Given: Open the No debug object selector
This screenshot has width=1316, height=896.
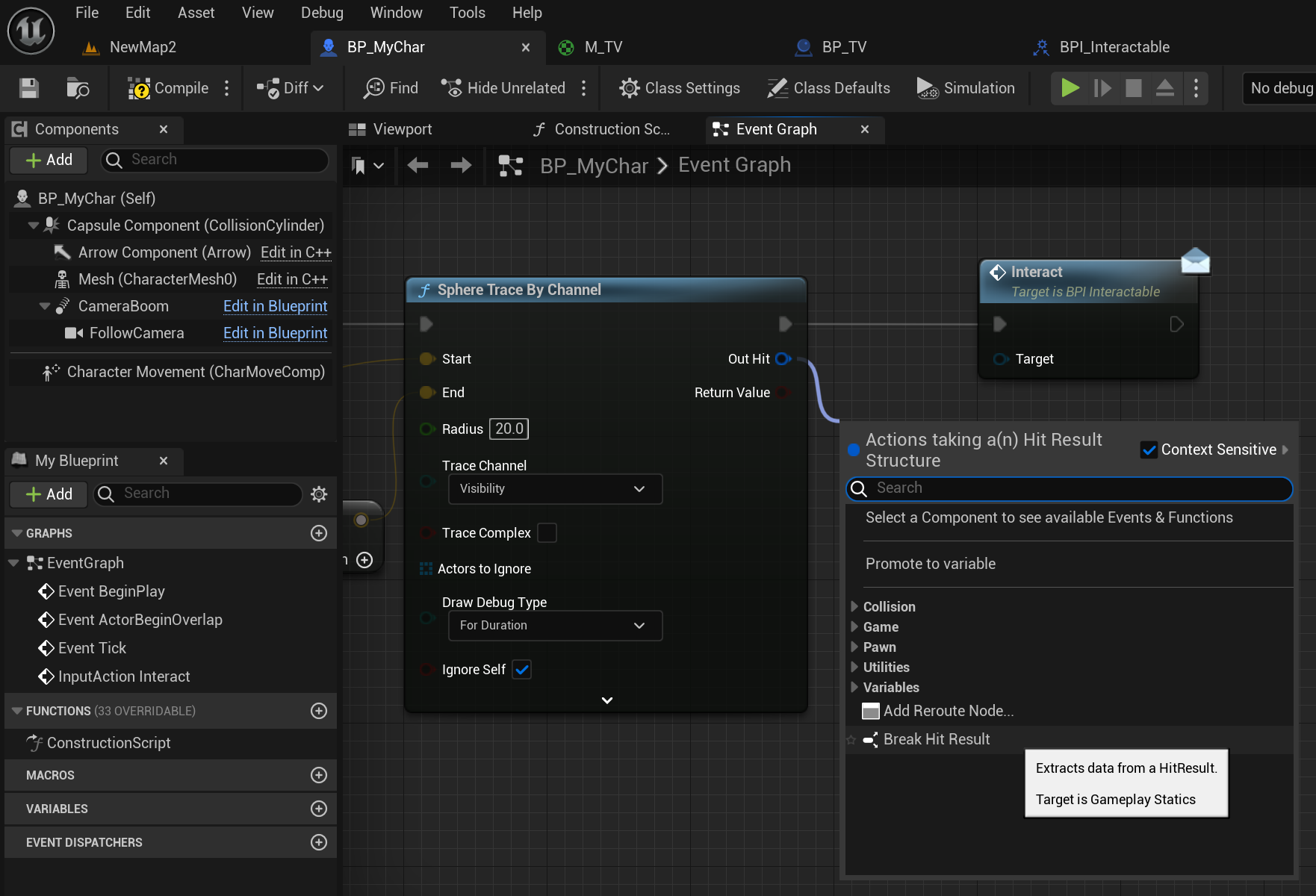Looking at the screenshot, I should pos(1279,88).
